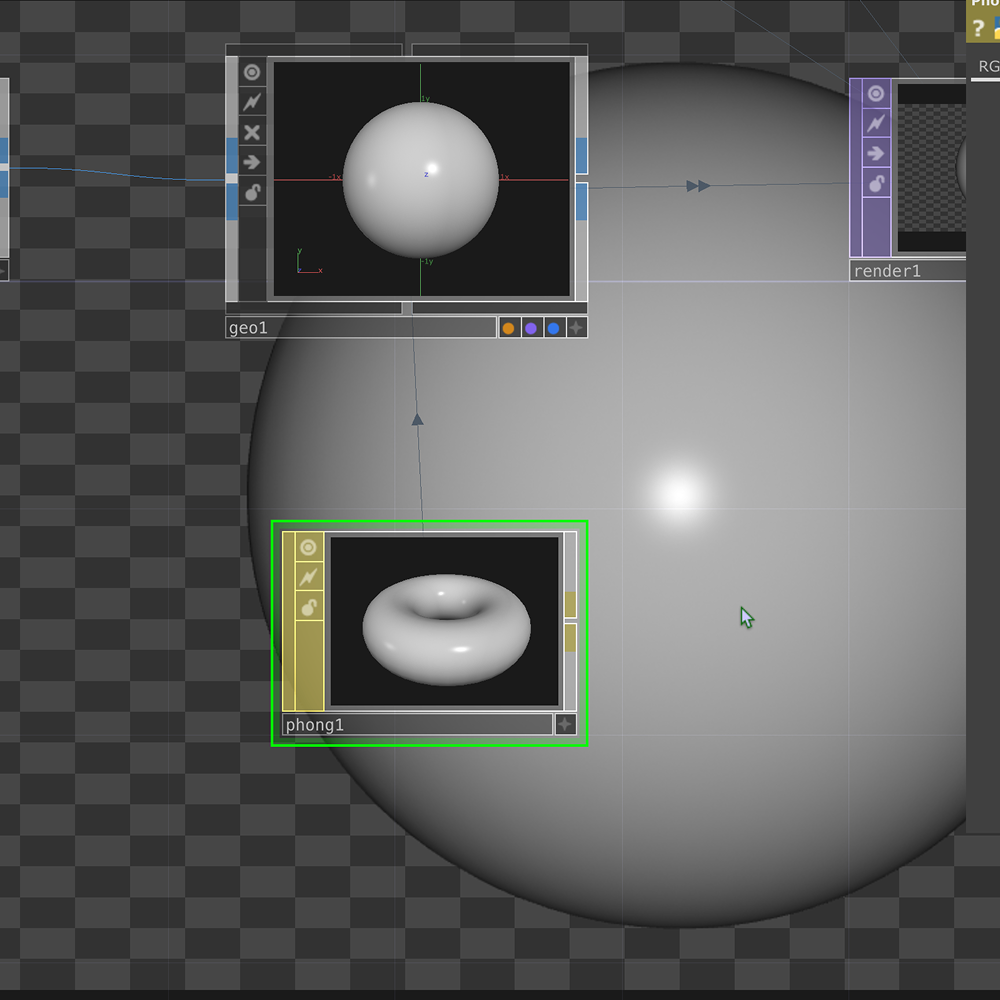Click the cook lightning icon on geo1
The image size is (1000, 1000).
pyautogui.click(x=252, y=101)
